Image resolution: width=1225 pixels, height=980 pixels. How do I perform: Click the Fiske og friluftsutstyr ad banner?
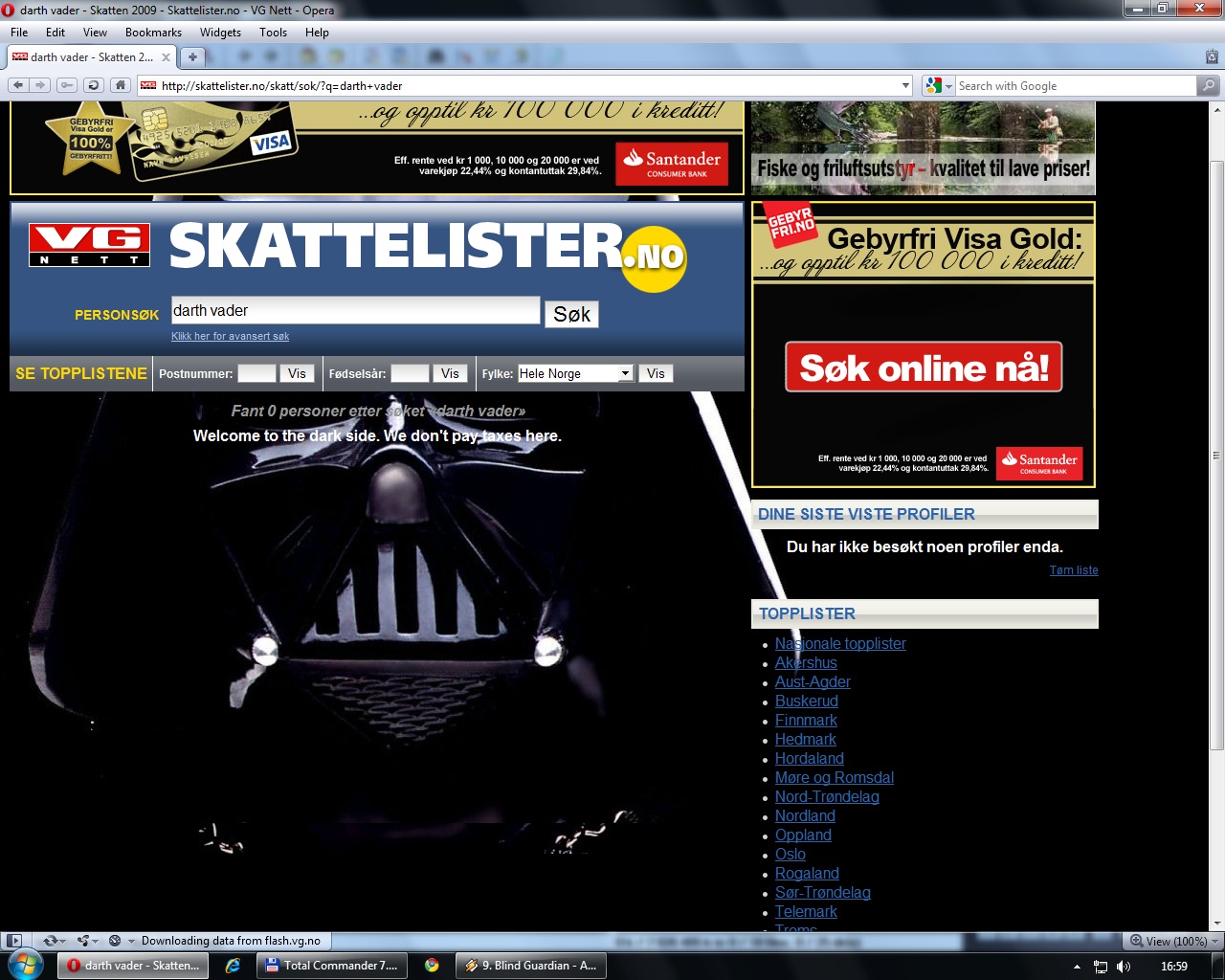[923, 148]
